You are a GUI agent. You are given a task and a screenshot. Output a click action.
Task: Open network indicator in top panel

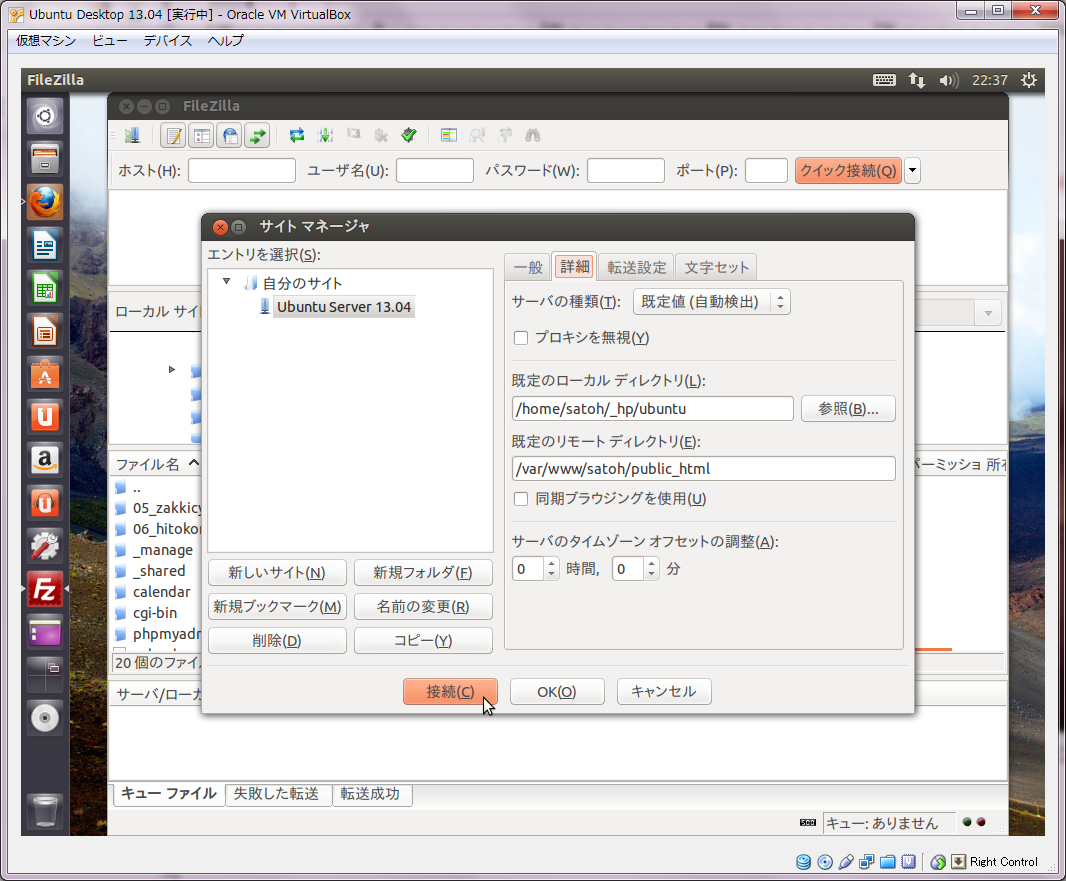pyautogui.click(x=916, y=81)
